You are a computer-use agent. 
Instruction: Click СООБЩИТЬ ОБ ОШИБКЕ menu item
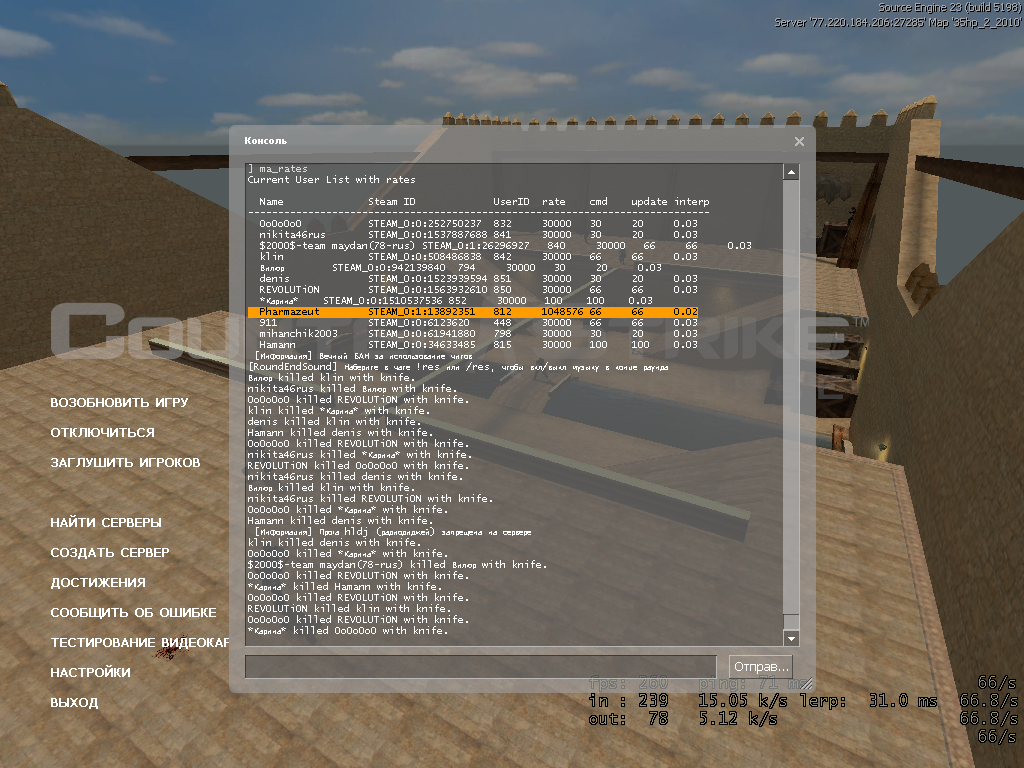point(133,613)
